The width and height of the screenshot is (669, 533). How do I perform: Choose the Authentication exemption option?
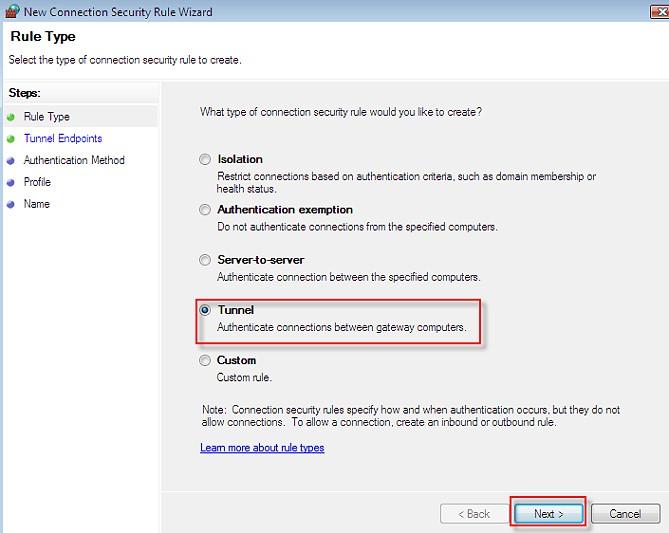[x=206, y=210]
